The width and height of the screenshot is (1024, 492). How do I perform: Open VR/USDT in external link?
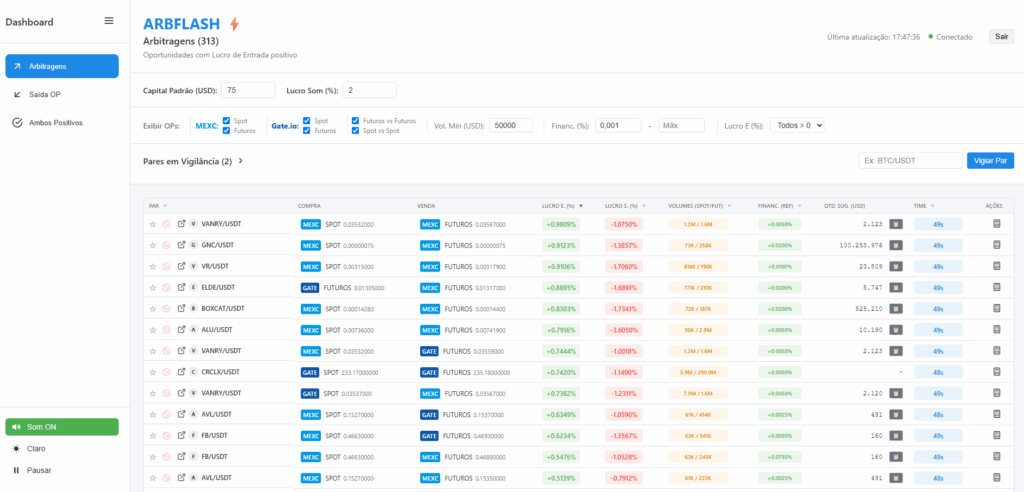tap(181, 266)
